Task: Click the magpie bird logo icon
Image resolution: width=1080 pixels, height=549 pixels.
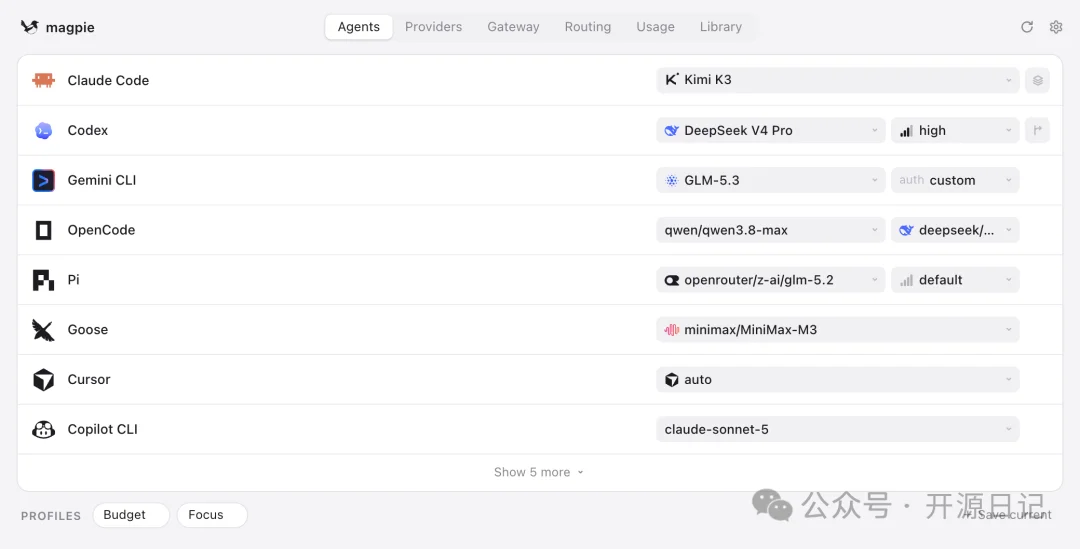Action: coord(30,28)
